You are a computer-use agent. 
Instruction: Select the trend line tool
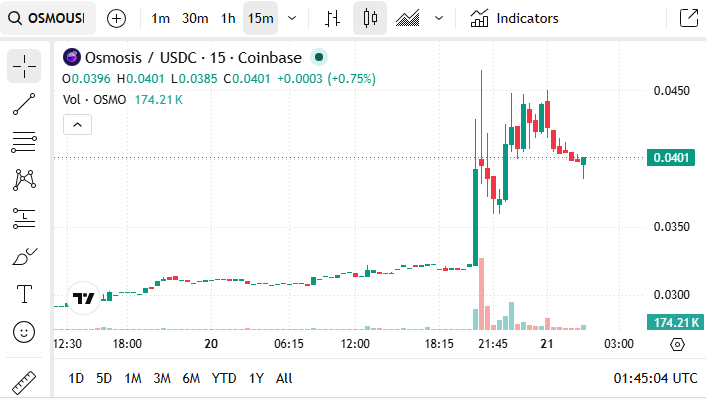24,104
